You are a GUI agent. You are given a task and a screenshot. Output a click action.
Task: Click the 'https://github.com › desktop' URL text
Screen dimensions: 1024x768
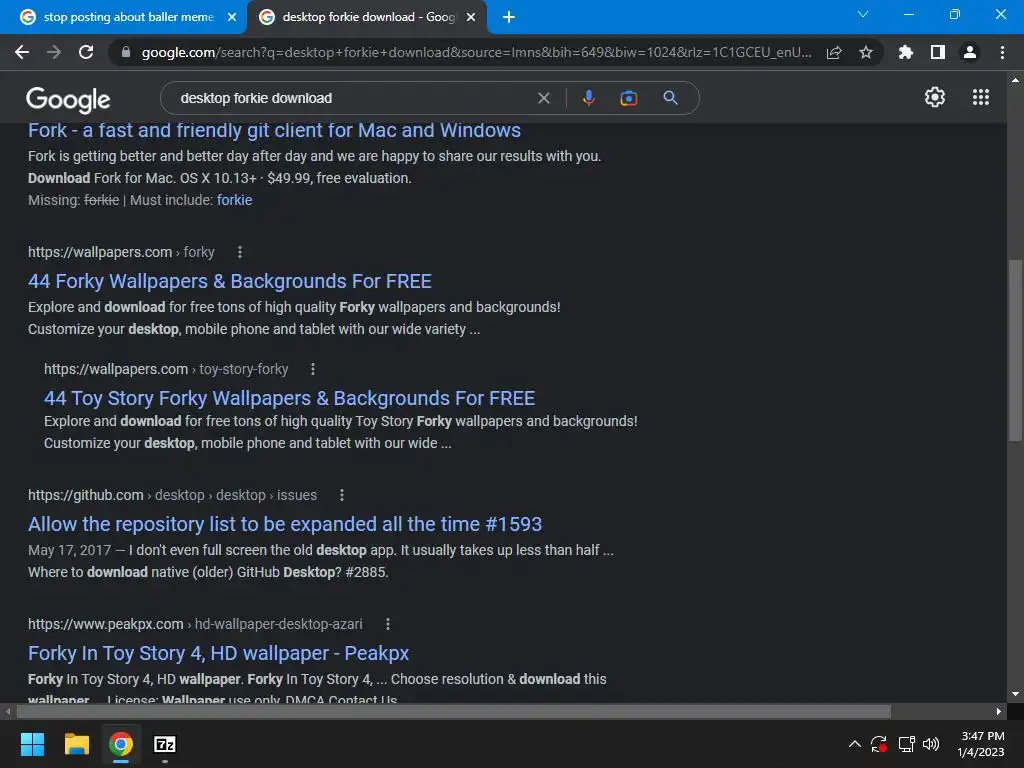[x=172, y=495]
